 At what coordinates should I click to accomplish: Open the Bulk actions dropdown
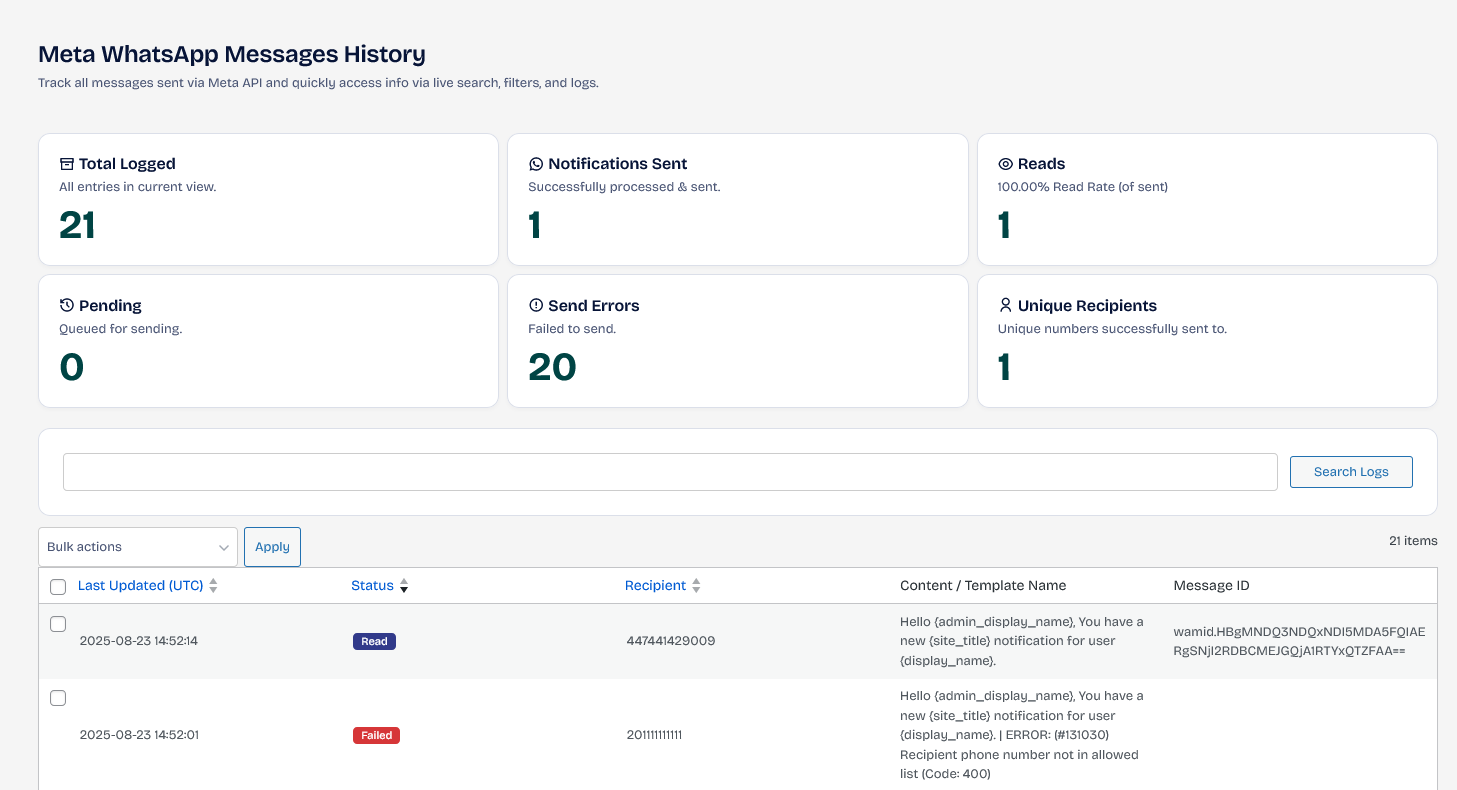pos(138,547)
